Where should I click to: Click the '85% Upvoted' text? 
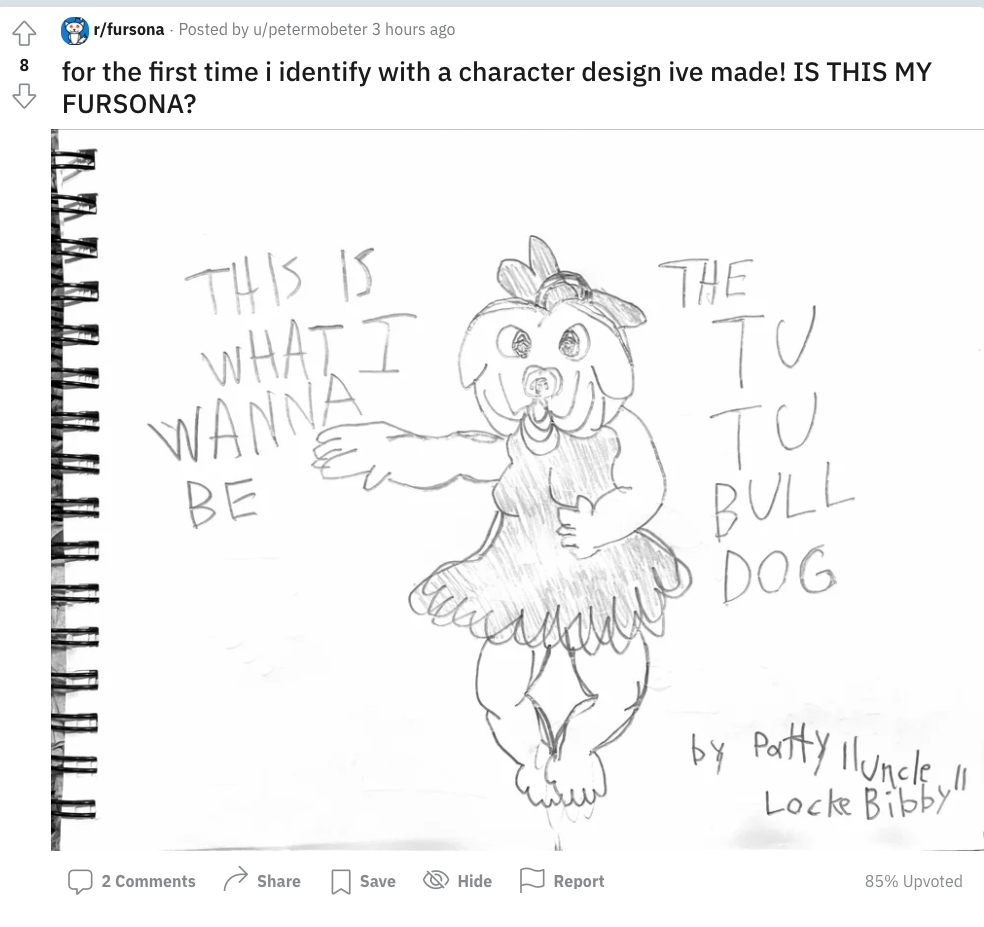click(x=914, y=881)
